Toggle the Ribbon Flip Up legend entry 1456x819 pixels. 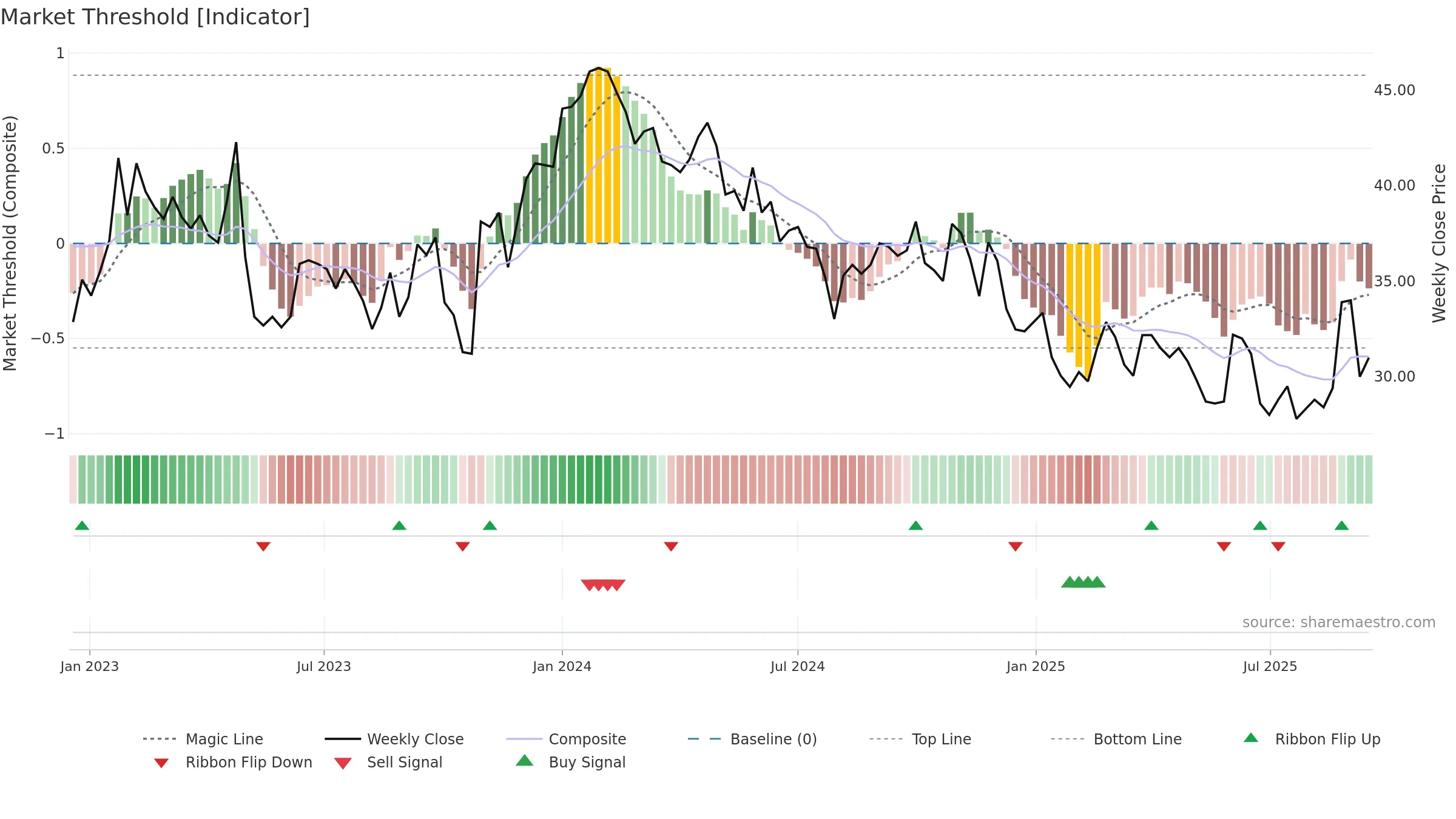[1312, 739]
